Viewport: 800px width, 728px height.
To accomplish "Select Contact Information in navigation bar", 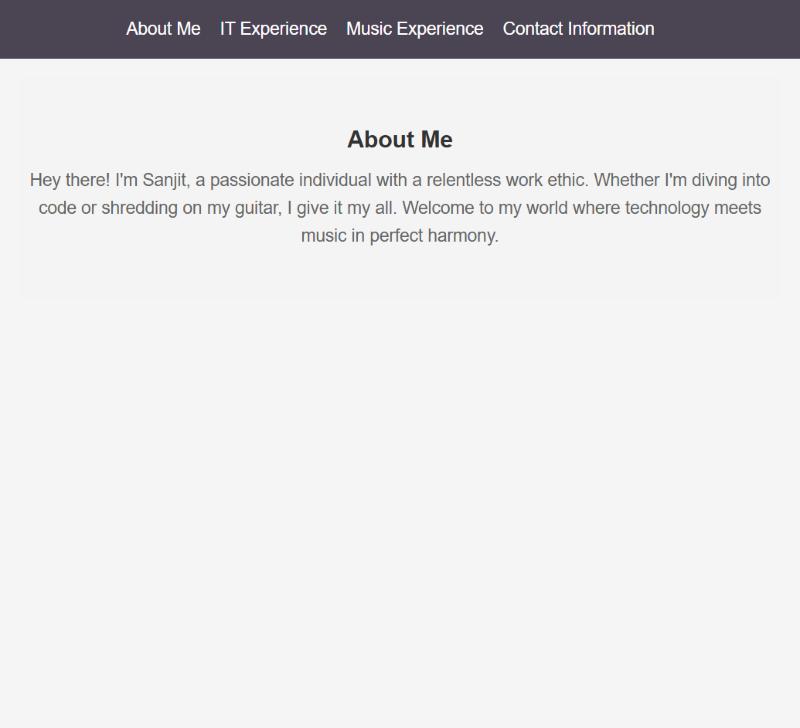I will point(579,29).
